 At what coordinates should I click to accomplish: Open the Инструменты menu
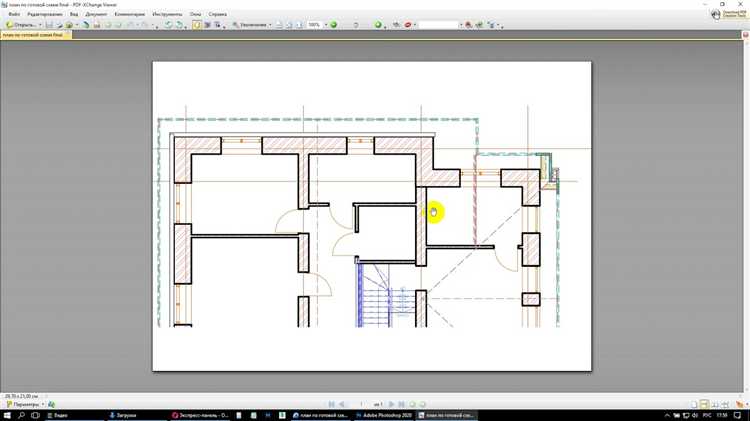(x=167, y=15)
